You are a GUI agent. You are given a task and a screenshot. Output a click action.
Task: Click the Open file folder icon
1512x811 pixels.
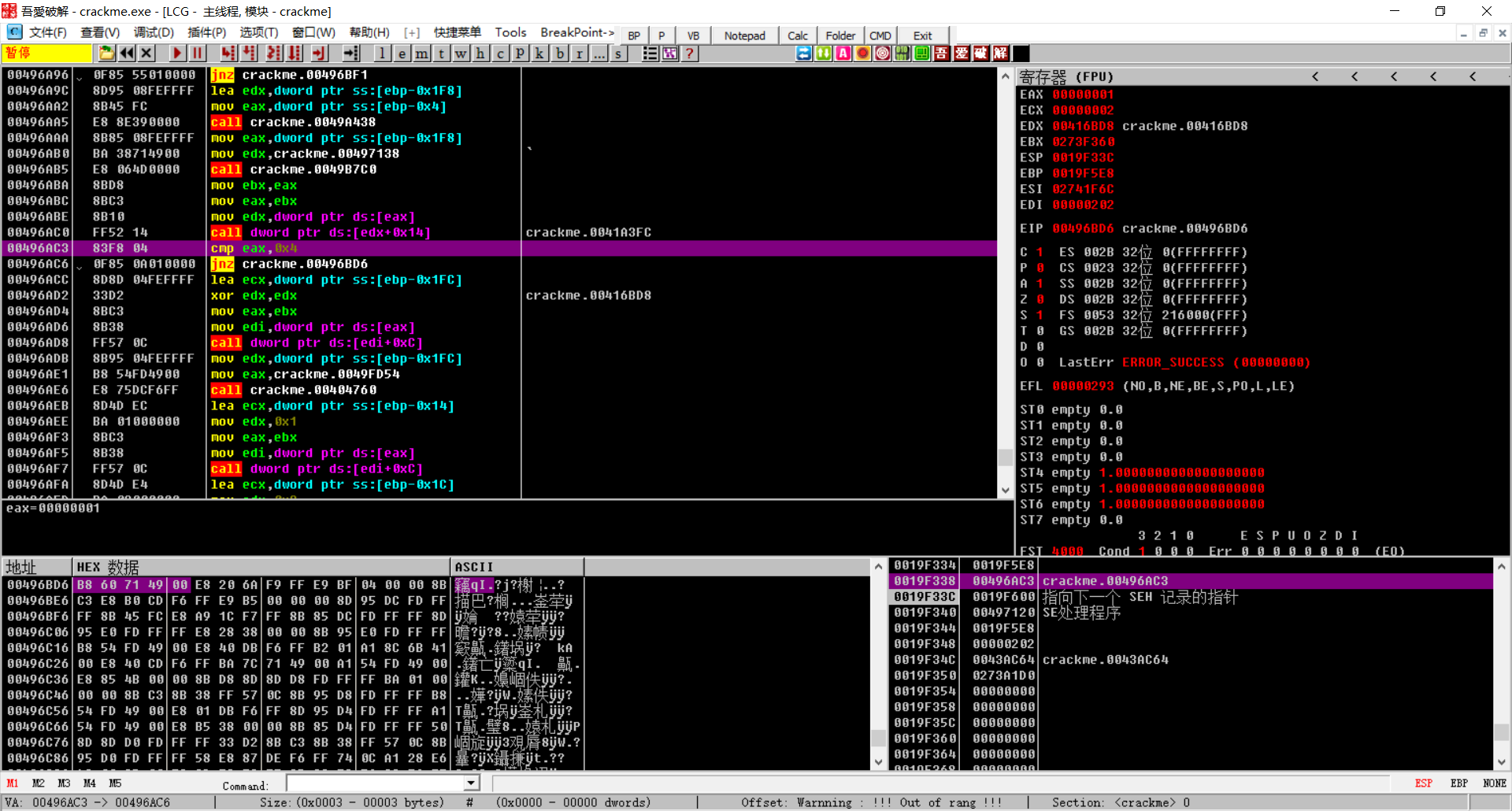[x=106, y=54]
